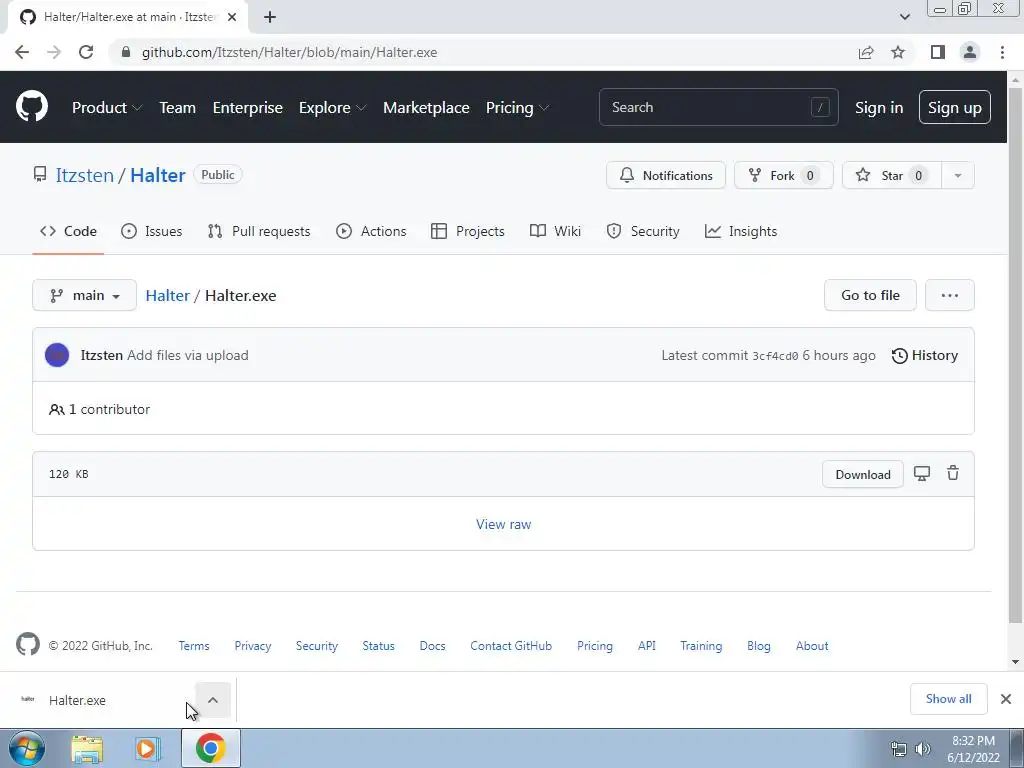Open View raw link
Image resolution: width=1024 pixels, height=768 pixels.
point(504,524)
